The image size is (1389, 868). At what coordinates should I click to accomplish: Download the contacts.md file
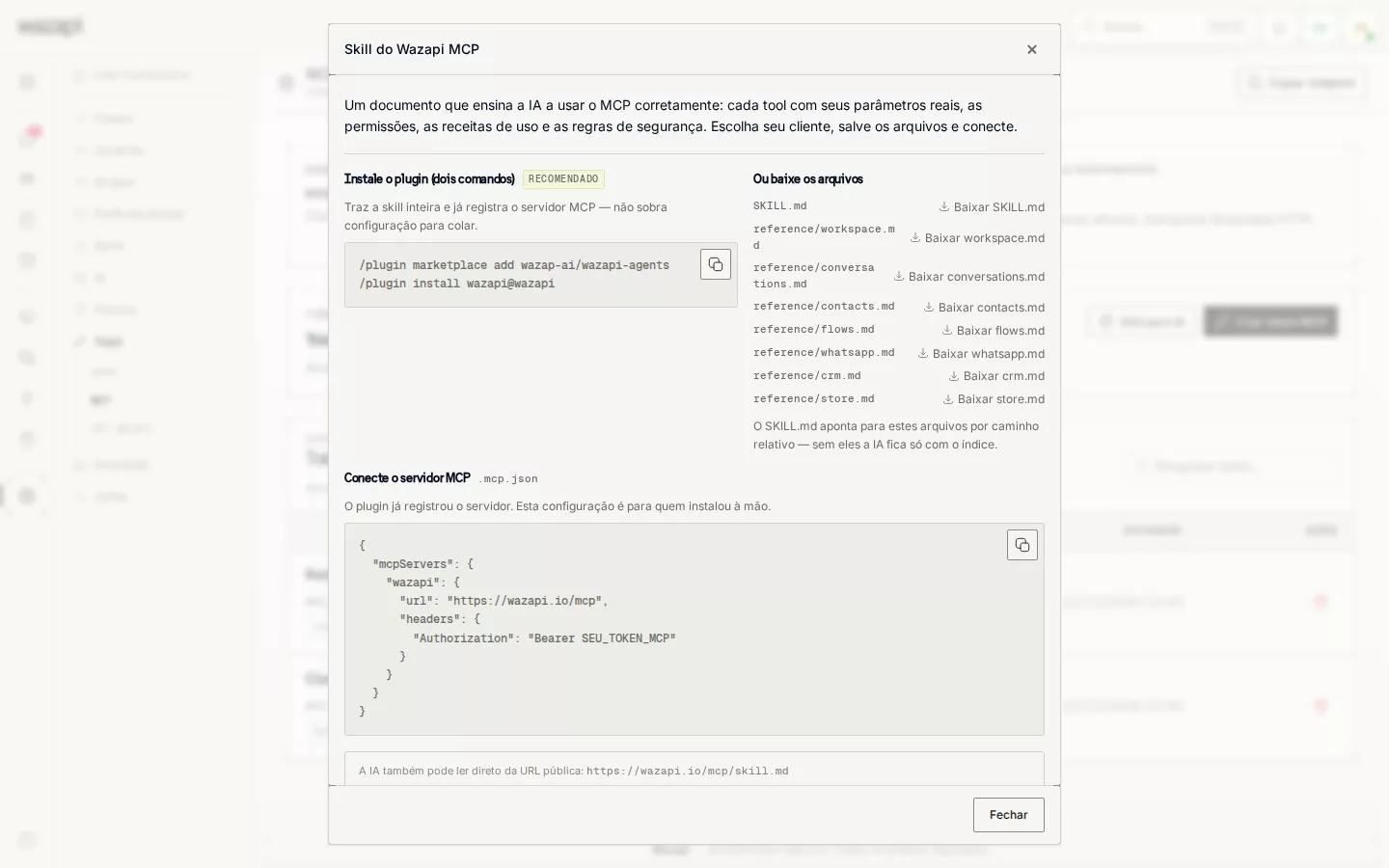point(984,308)
